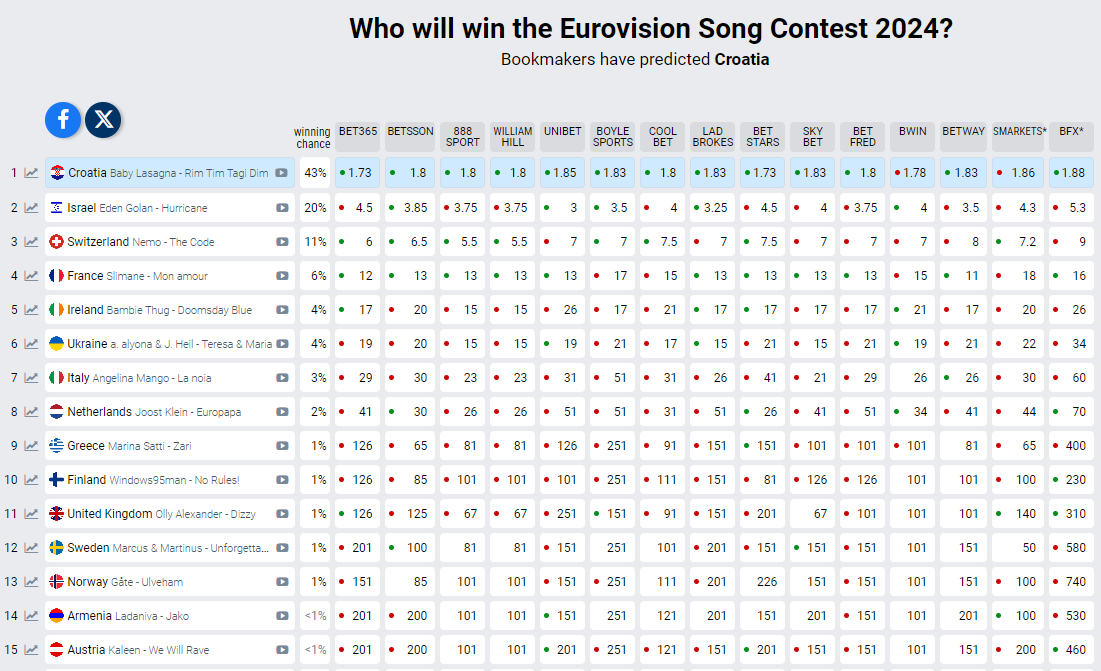Play Finland No Rules! video icon
The width and height of the screenshot is (1101, 671).
[x=282, y=480]
